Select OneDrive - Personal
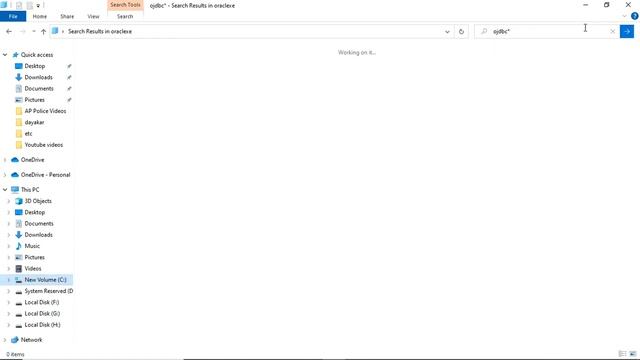 [x=45, y=175]
